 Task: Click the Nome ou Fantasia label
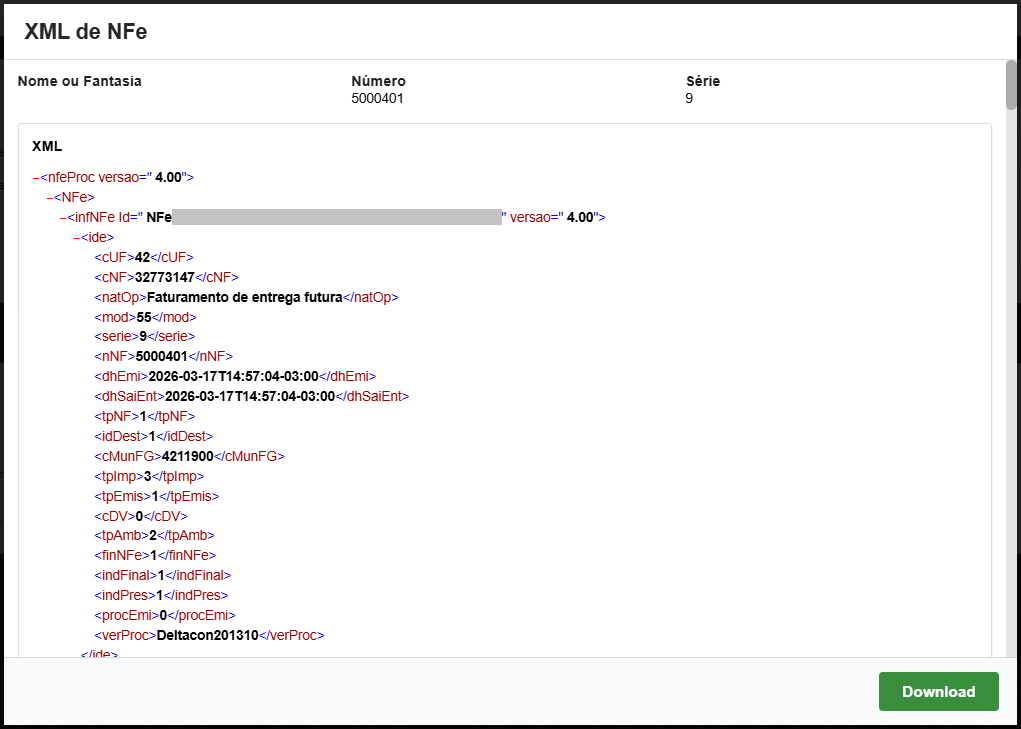tap(79, 81)
